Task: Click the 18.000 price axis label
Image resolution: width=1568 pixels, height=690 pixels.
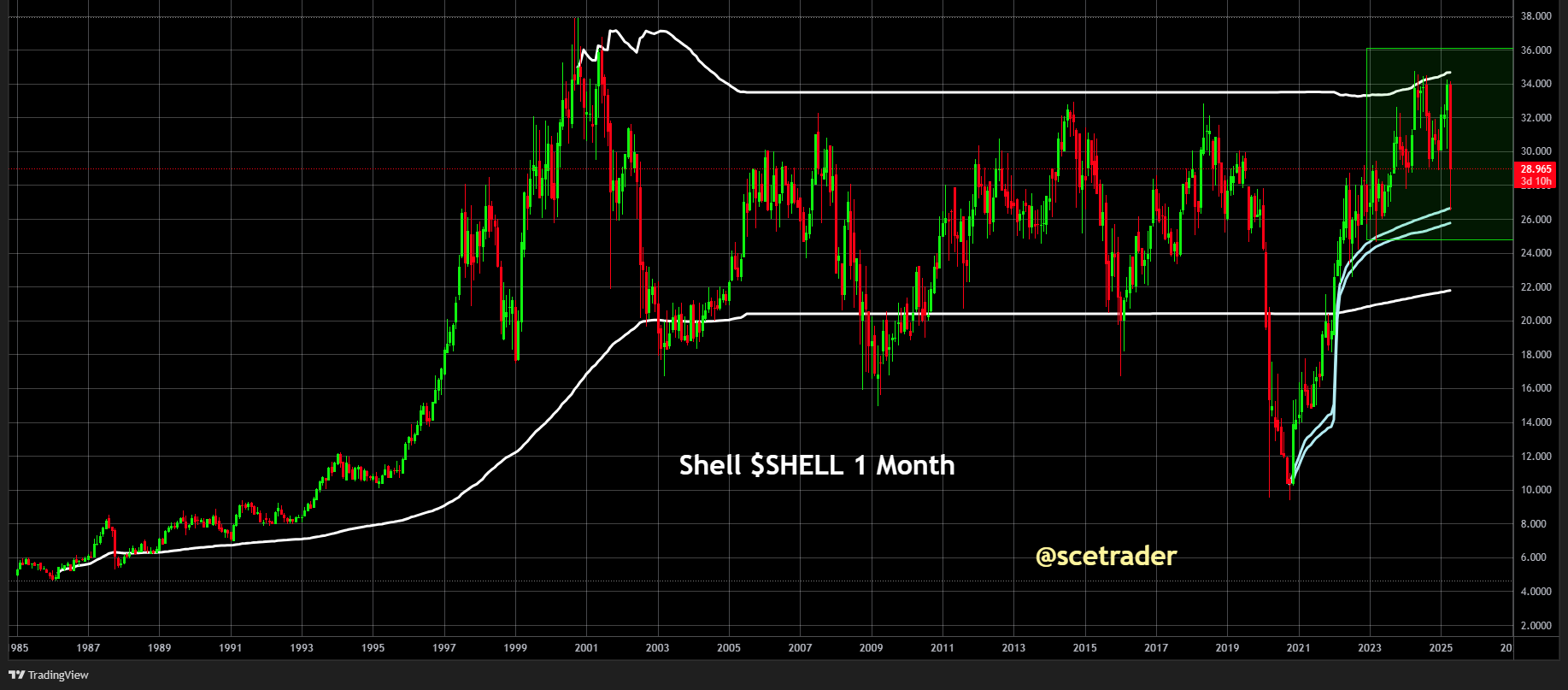Action: pyautogui.click(x=1536, y=355)
